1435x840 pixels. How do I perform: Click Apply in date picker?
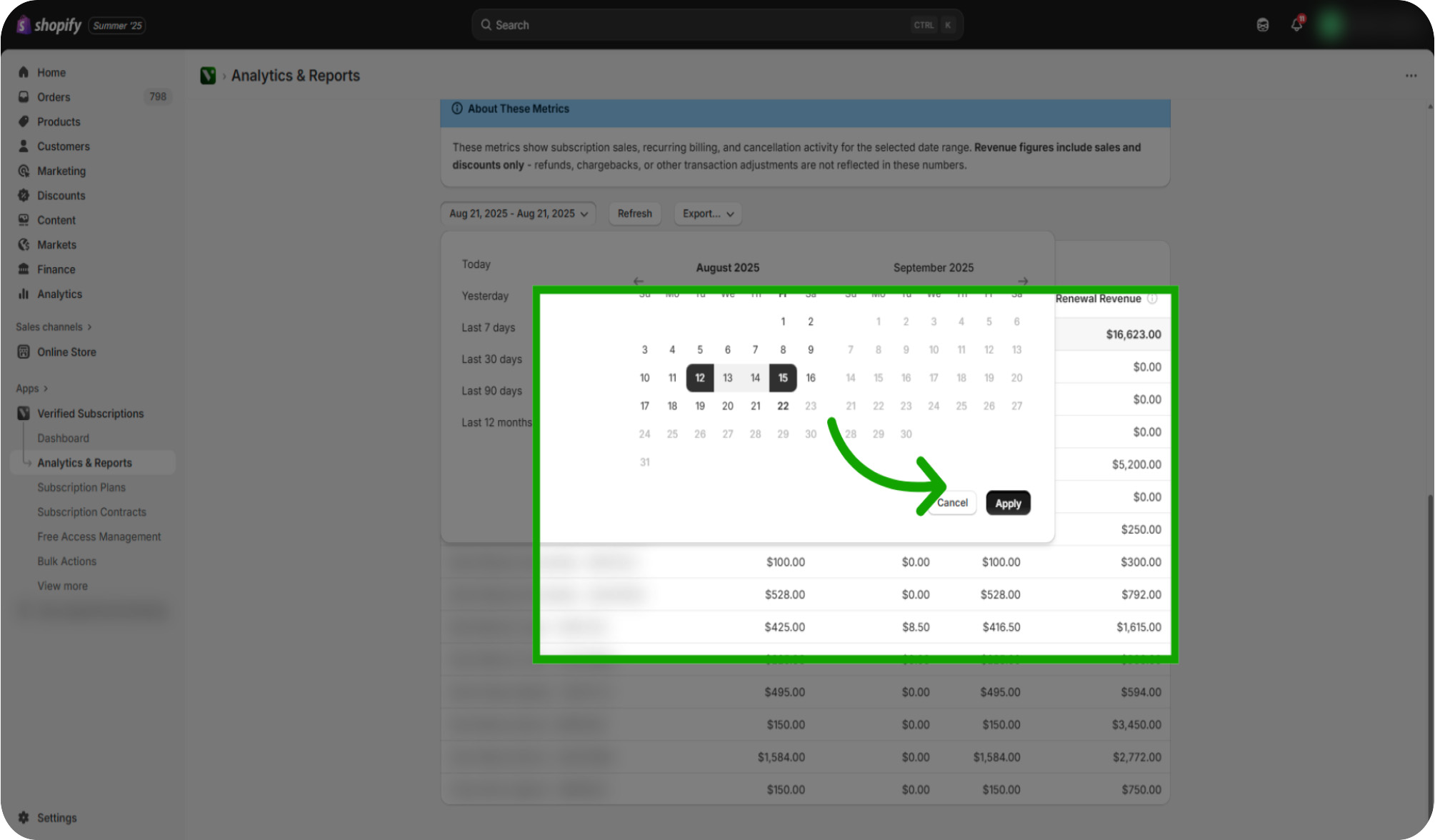pos(1008,503)
